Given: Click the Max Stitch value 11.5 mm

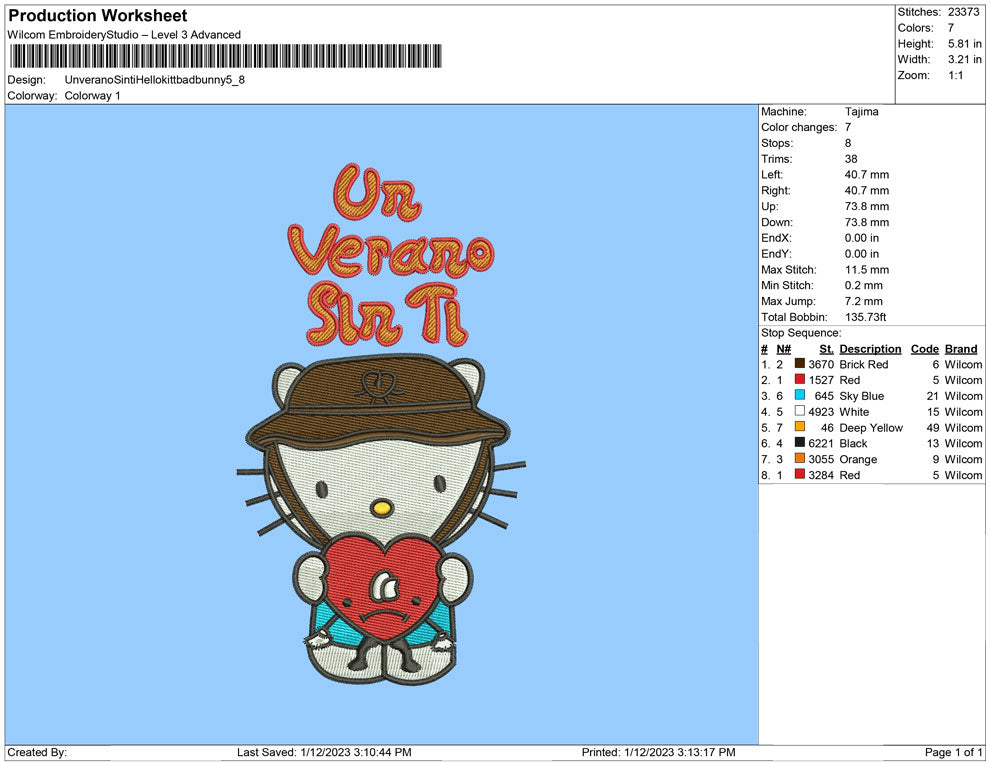Looking at the screenshot, I should [867, 270].
